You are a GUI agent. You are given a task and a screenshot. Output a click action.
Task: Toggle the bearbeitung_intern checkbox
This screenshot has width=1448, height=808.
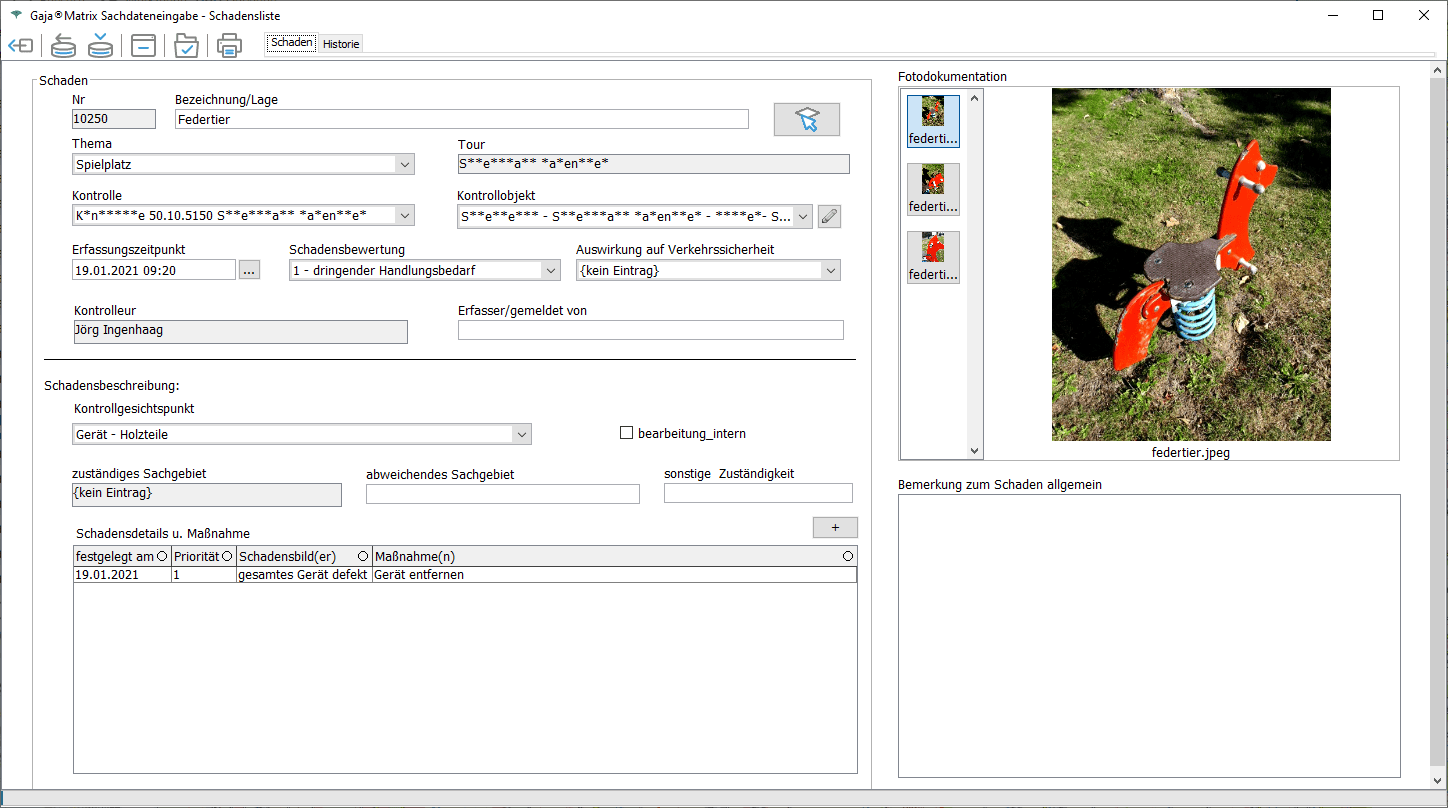click(x=627, y=433)
